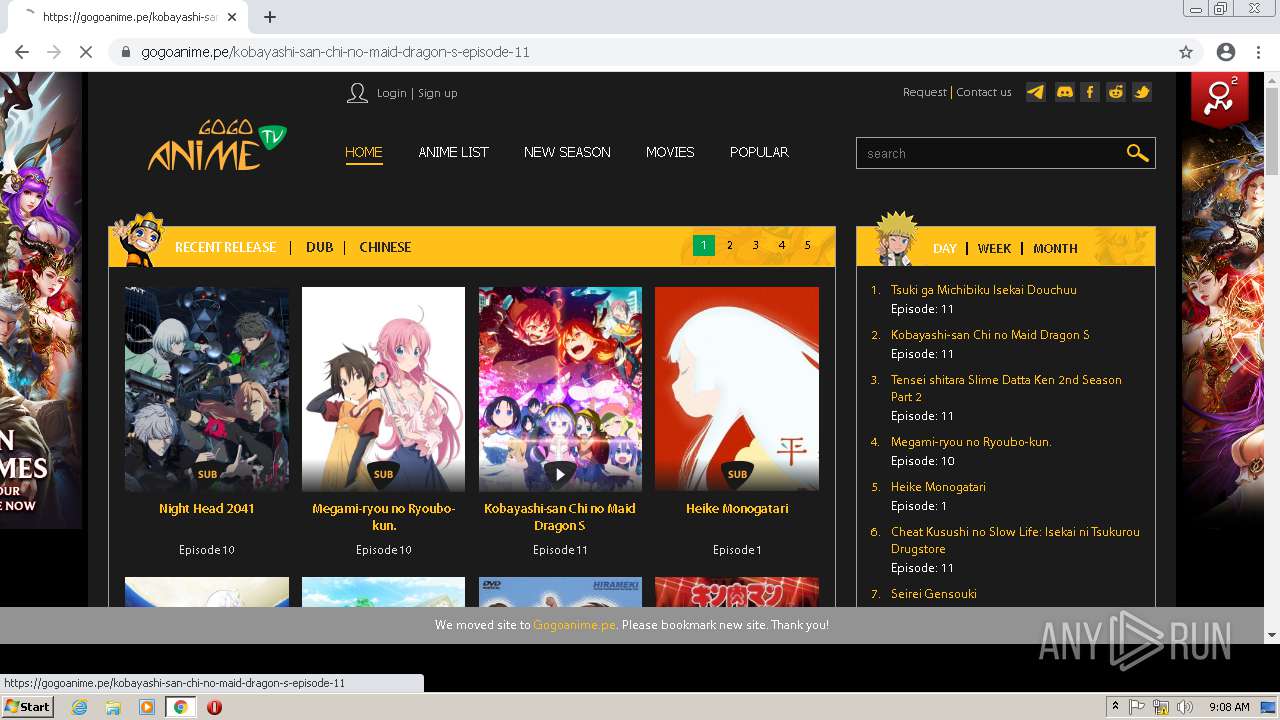Open the ANIME LIST menu
Viewport: 1280px width, 720px height.
[453, 152]
